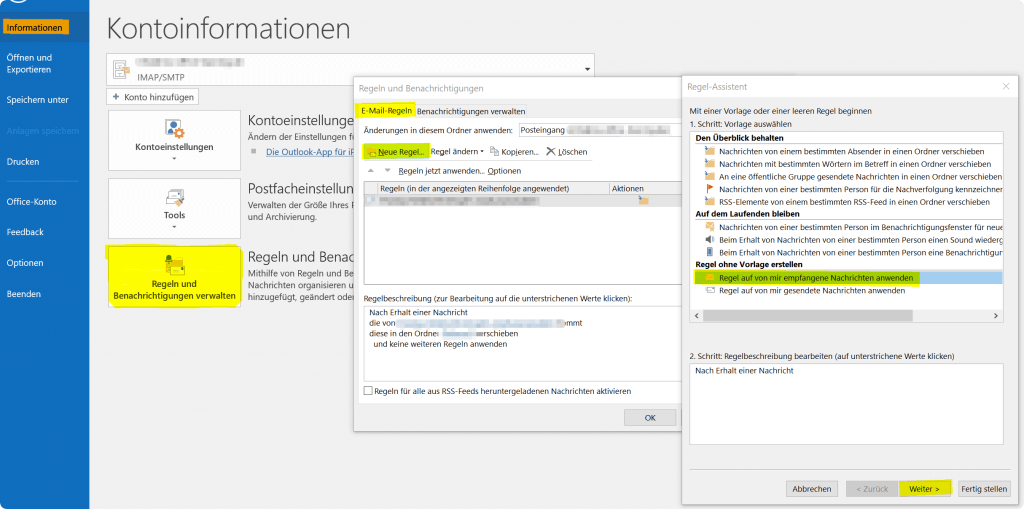Viewport: 1024px width, 509px height.
Task: Click the Kontoeinstellungen account settings icon
Action: coord(174,127)
